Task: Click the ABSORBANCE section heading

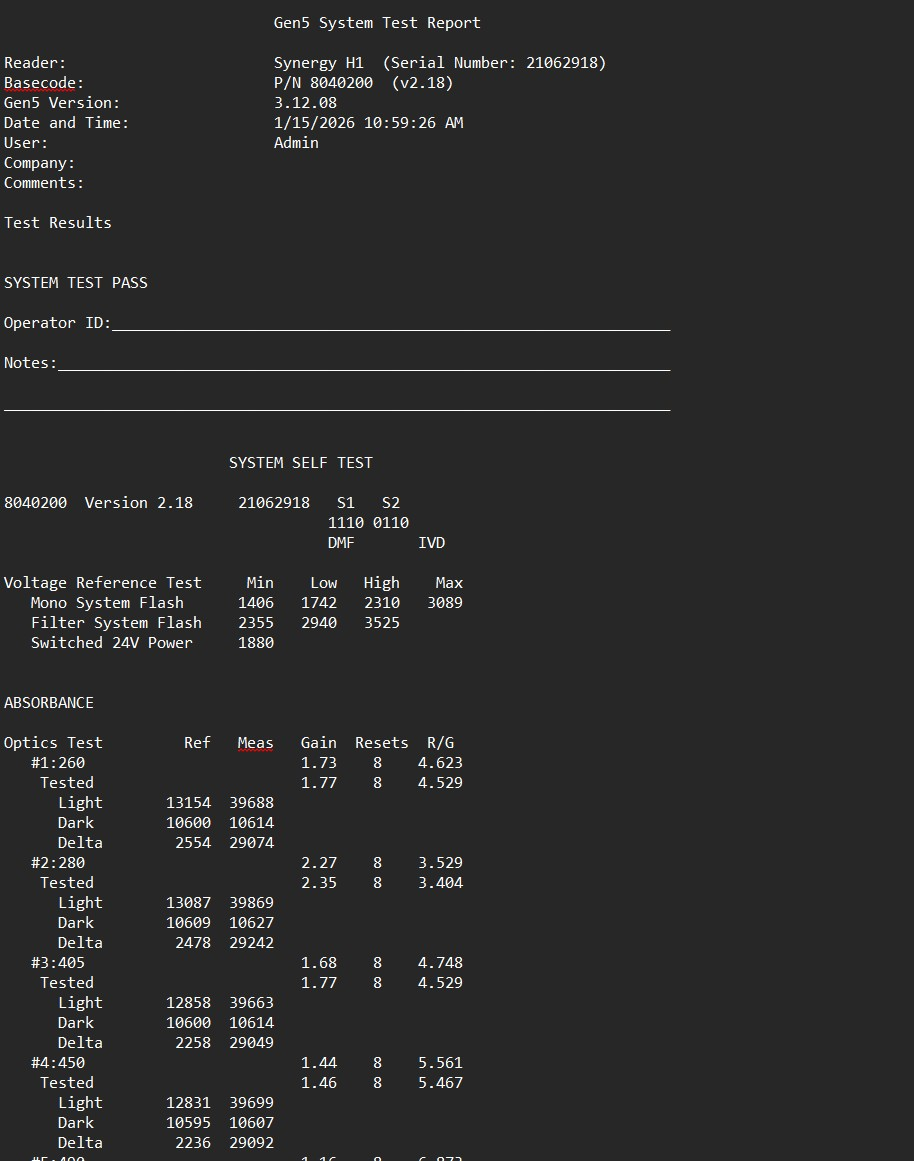Action: [49, 703]
